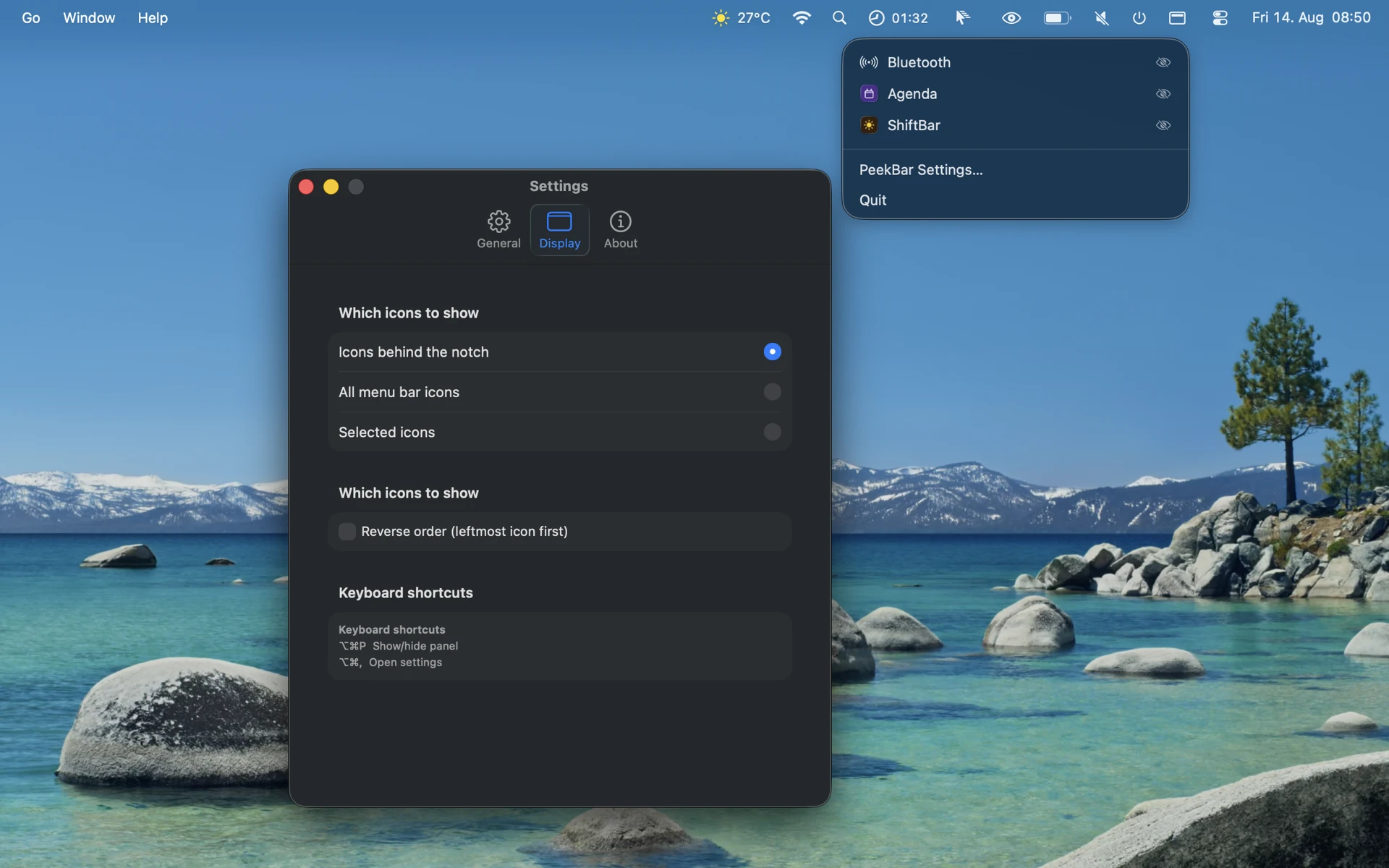Image resolution: width=1389 pixels, height=868 pixels.
Task: Click the timer clock 01:32 item
Action: point(898,18)
